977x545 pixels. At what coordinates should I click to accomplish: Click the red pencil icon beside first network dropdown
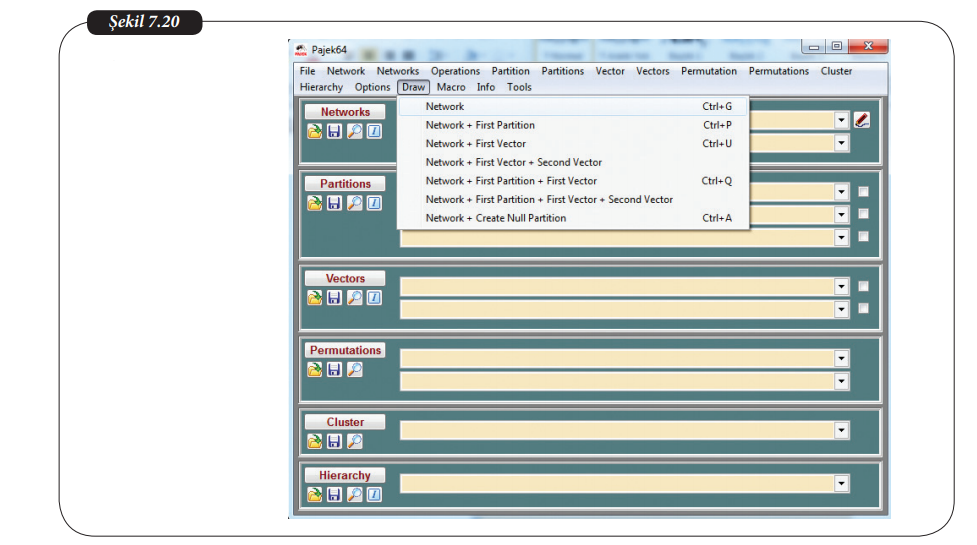862,120
